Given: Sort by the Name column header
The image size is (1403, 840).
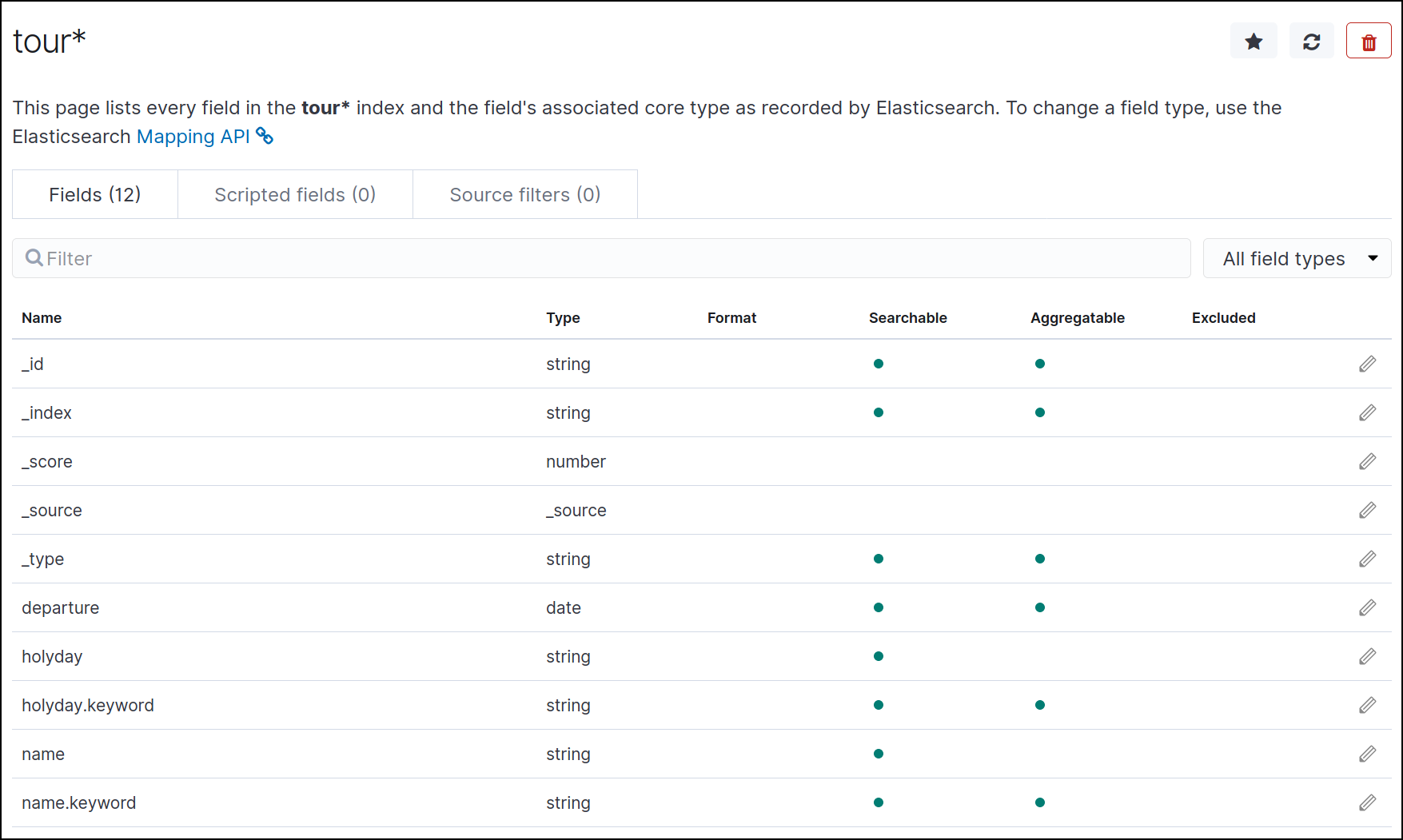Looking at the screenshot, I should 42,318.
